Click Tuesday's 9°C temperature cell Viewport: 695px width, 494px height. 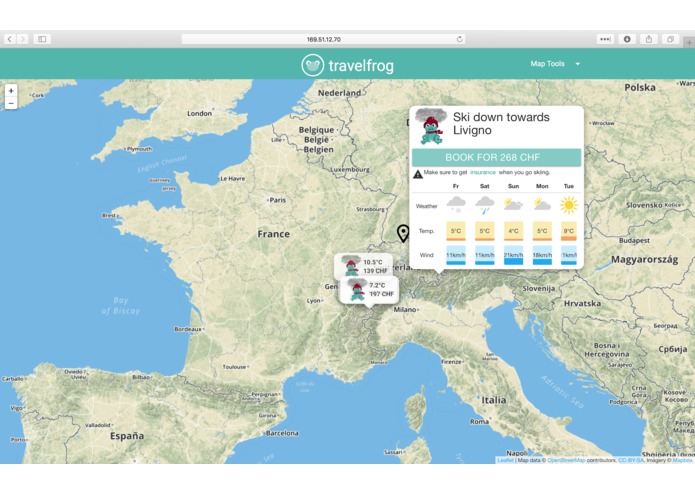pos(569,231)
